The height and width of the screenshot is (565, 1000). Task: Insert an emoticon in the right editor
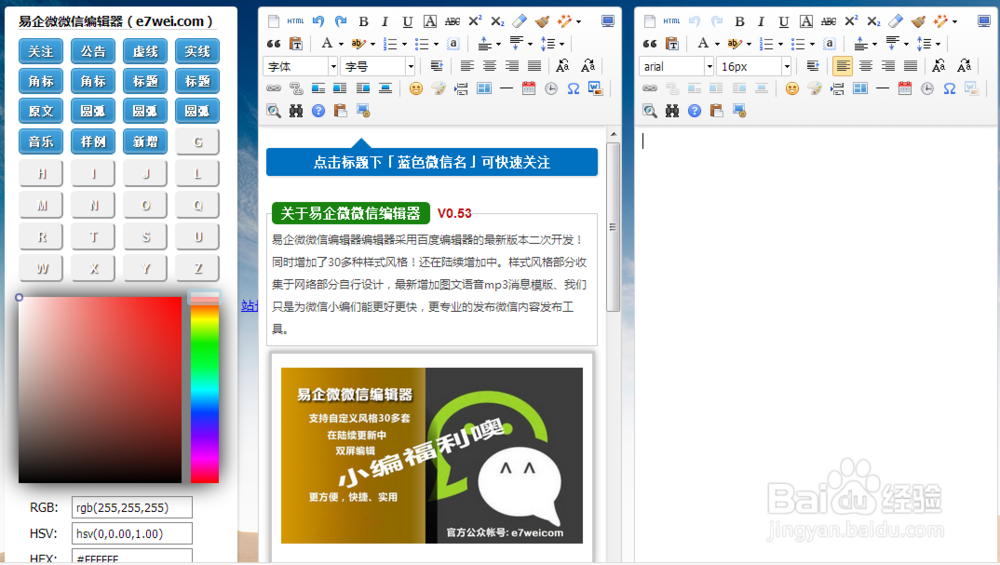[792, 89]
